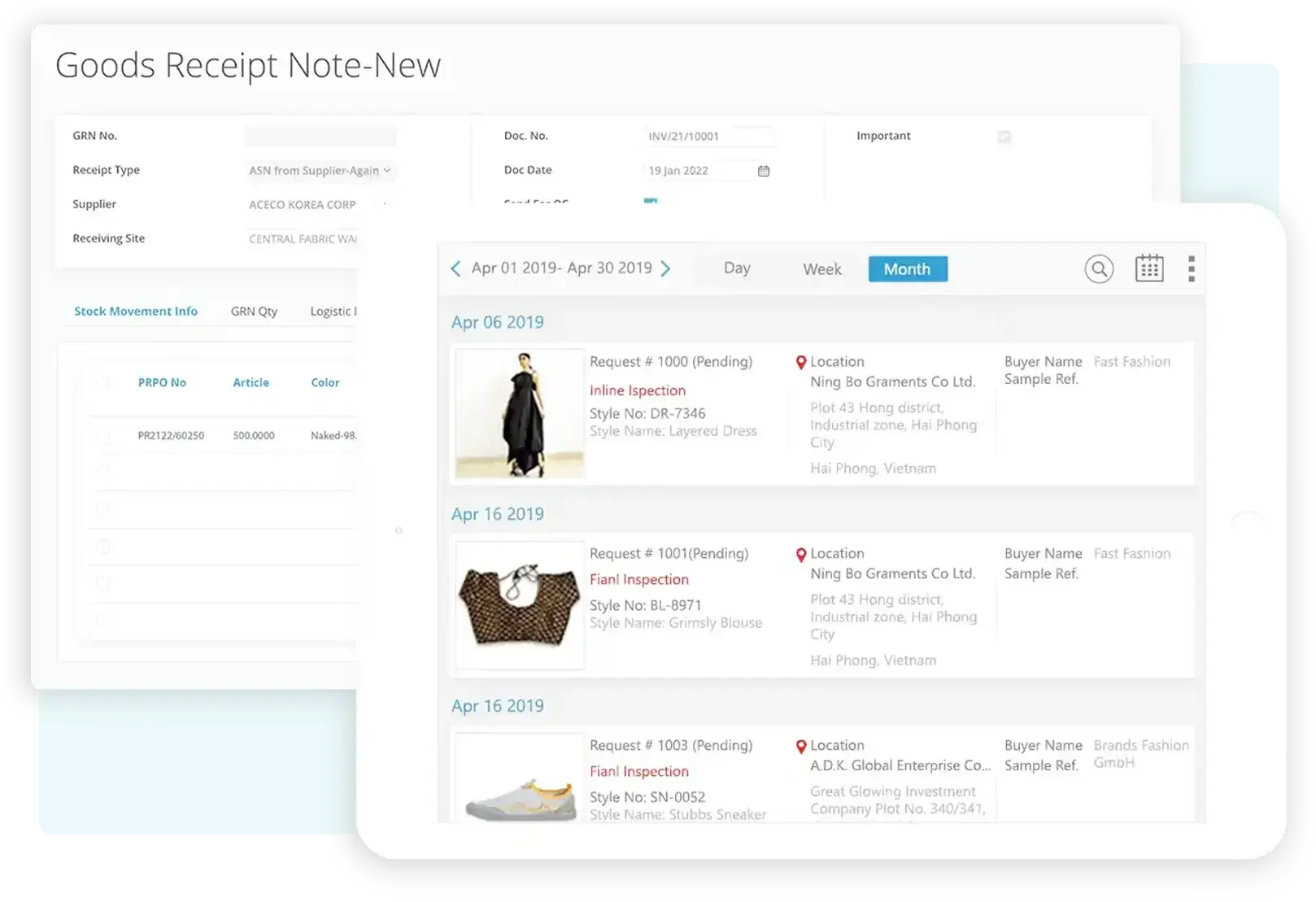This screenshot has width=1316, height=902.
Task: Open the Receiving Site field dropdown
Action: (x=302, y=239)
